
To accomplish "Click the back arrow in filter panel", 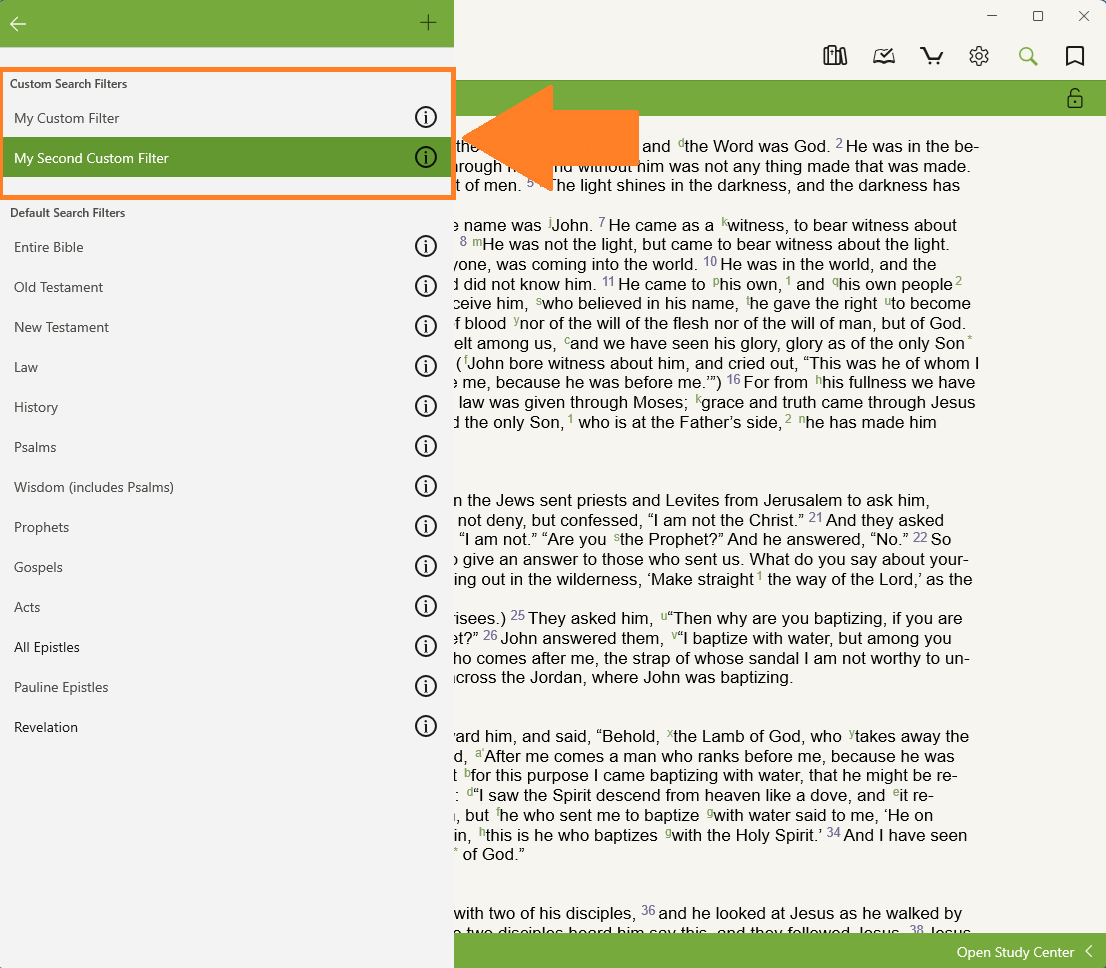I will click(x=18, y=23).
